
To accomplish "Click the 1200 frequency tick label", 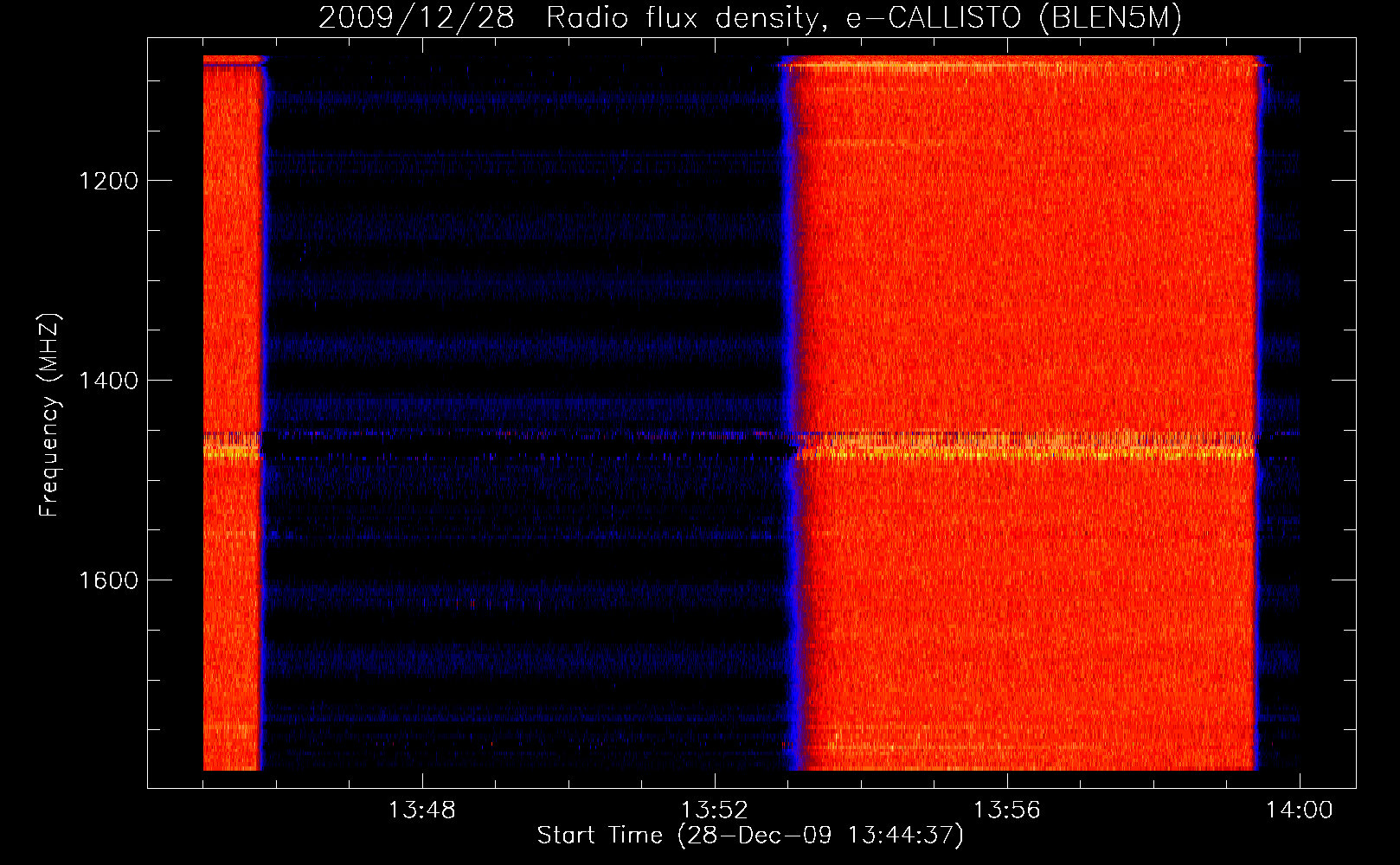I will (x=108, y=181).
